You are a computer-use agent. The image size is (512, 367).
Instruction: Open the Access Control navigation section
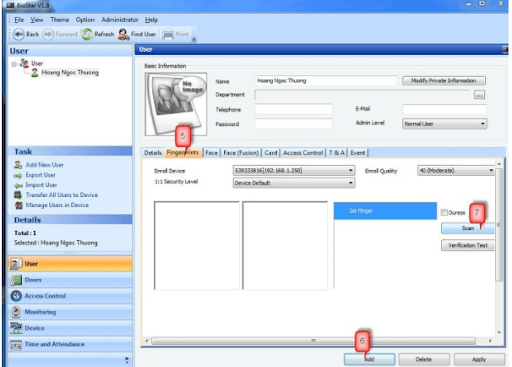(70, 296)
